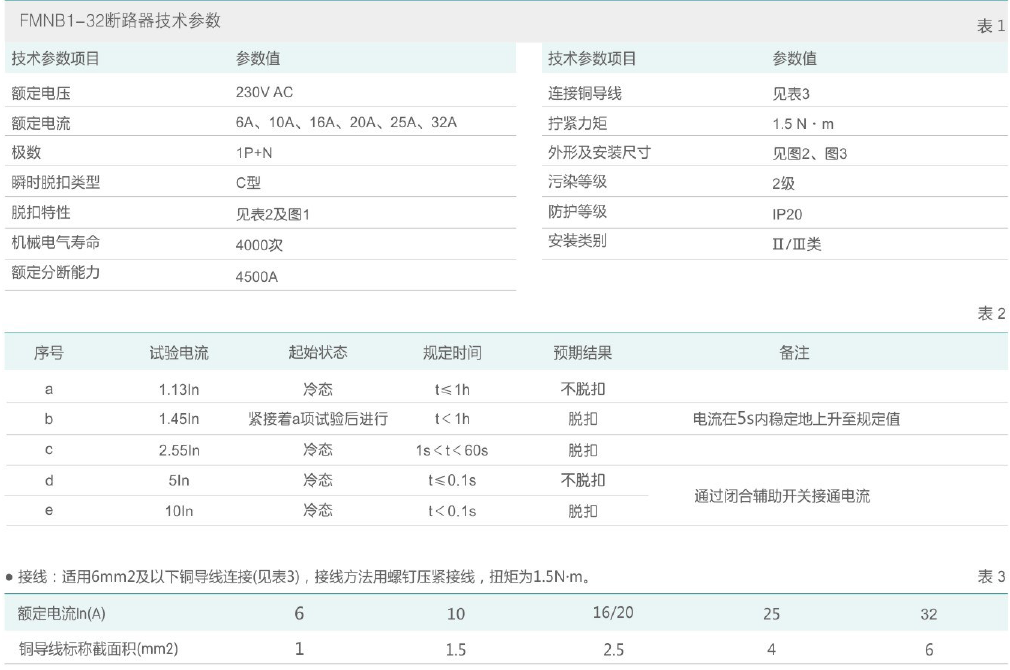
Task: Select the 1.13In test current cell
Action: (179, 389)
